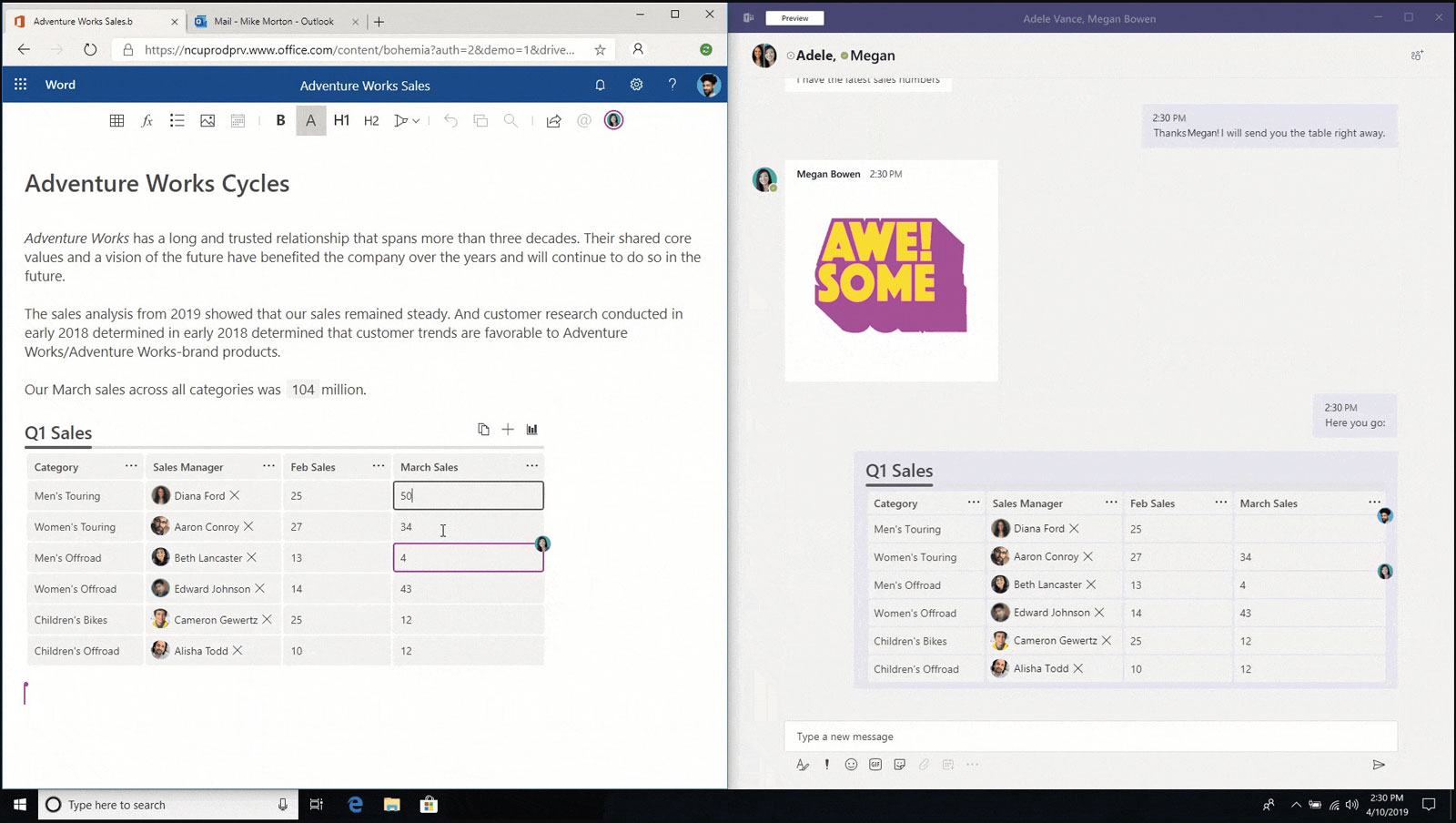Viewport: 1456px width, 823px height.
Task: Open settings gear in Word header
Action: (x=636, y=85)
